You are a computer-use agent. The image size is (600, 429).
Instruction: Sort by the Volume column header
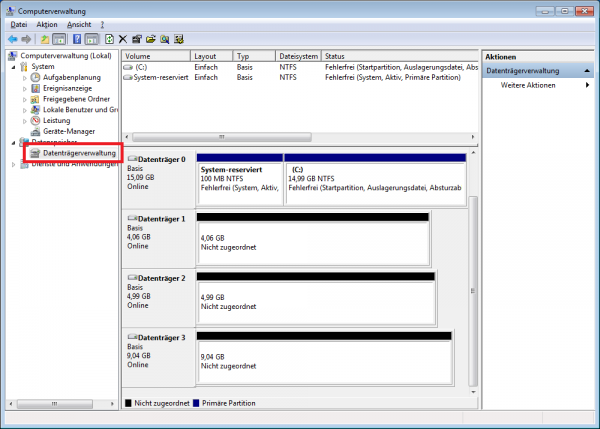(156, 56)
